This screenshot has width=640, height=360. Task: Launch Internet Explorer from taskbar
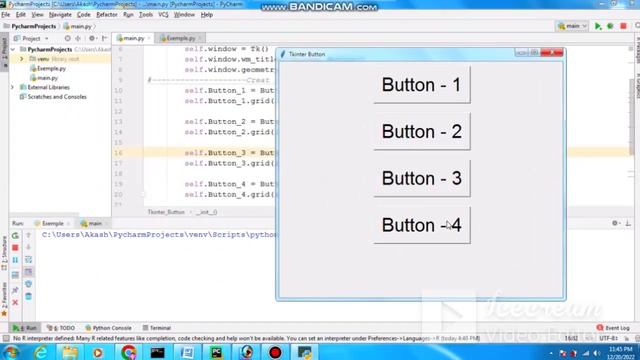click(x=41, y=352)
